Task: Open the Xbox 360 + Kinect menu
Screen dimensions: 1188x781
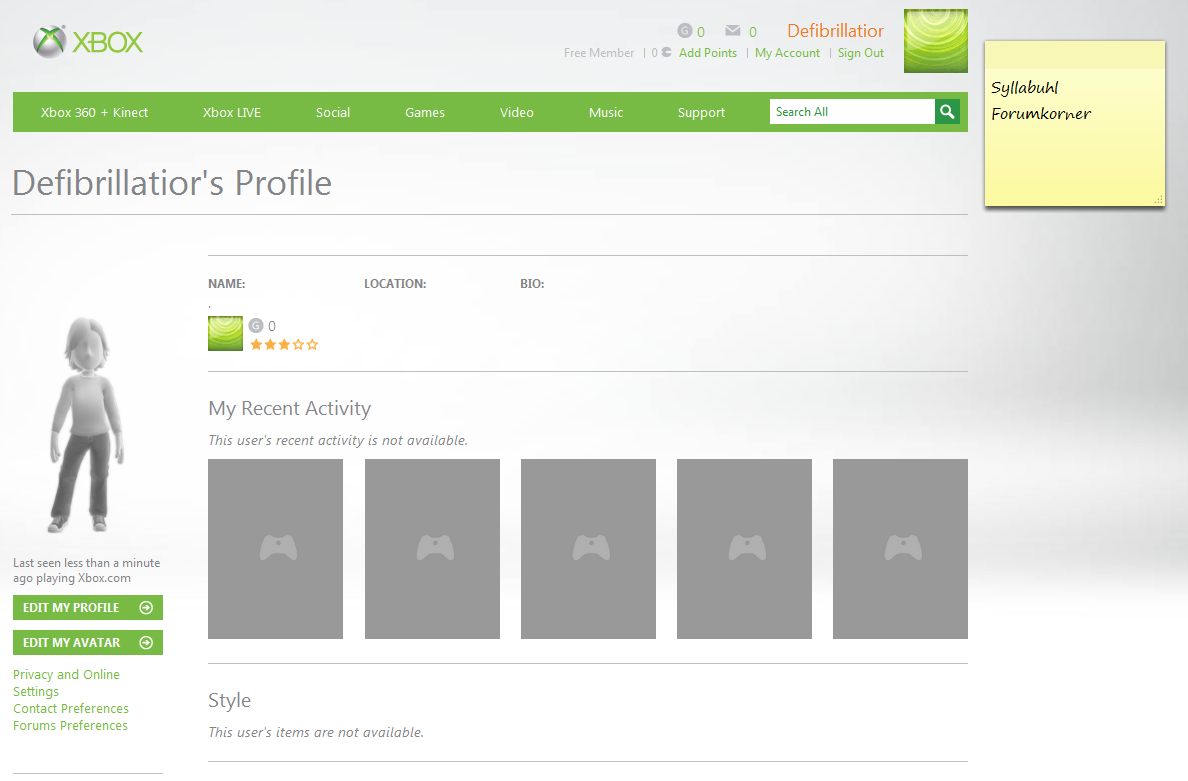Action: point(94,112)
